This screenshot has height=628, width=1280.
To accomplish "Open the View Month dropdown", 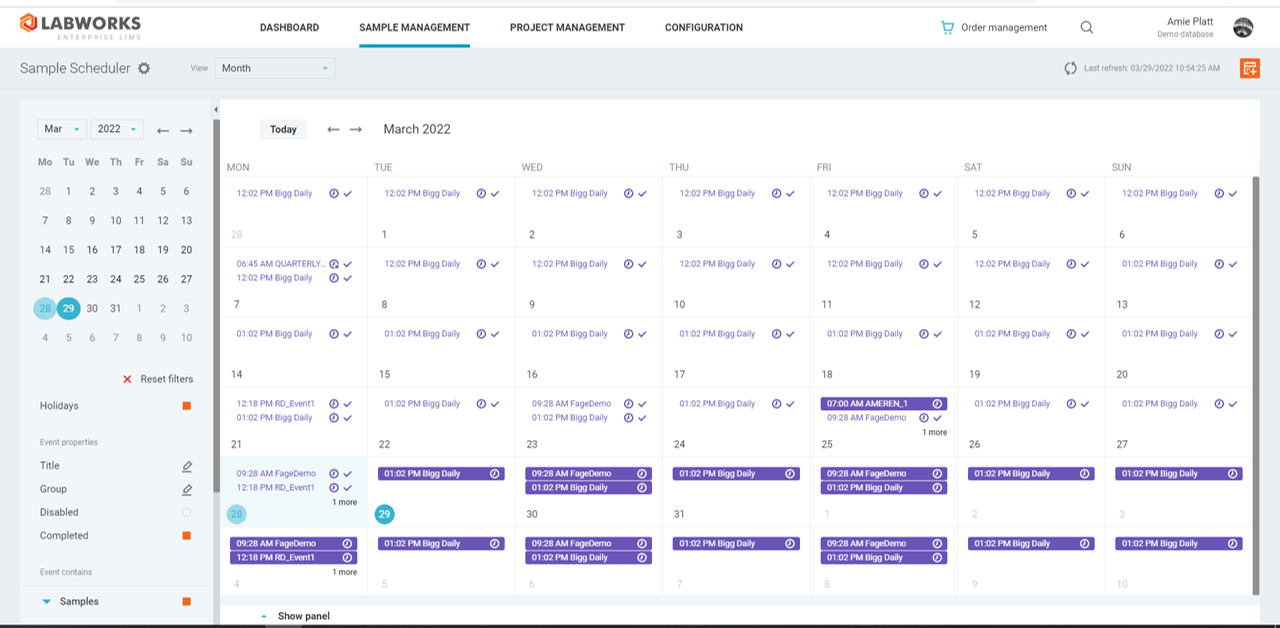I will [x=276, y=68].
